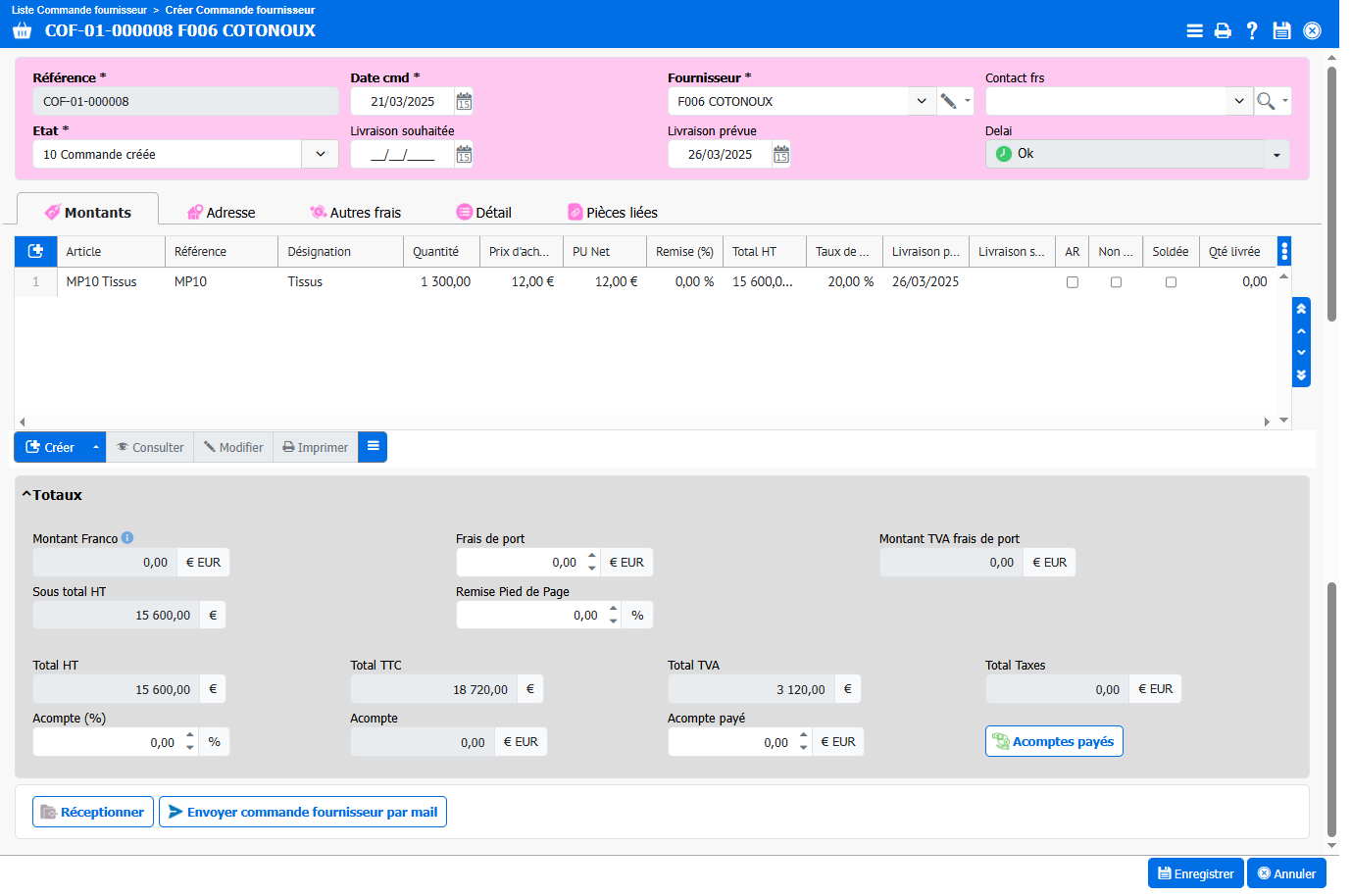This screenshot has height=896, width=1351.
Task: Open the Fournisseur dropdown list
Action: tap(922, 101)
